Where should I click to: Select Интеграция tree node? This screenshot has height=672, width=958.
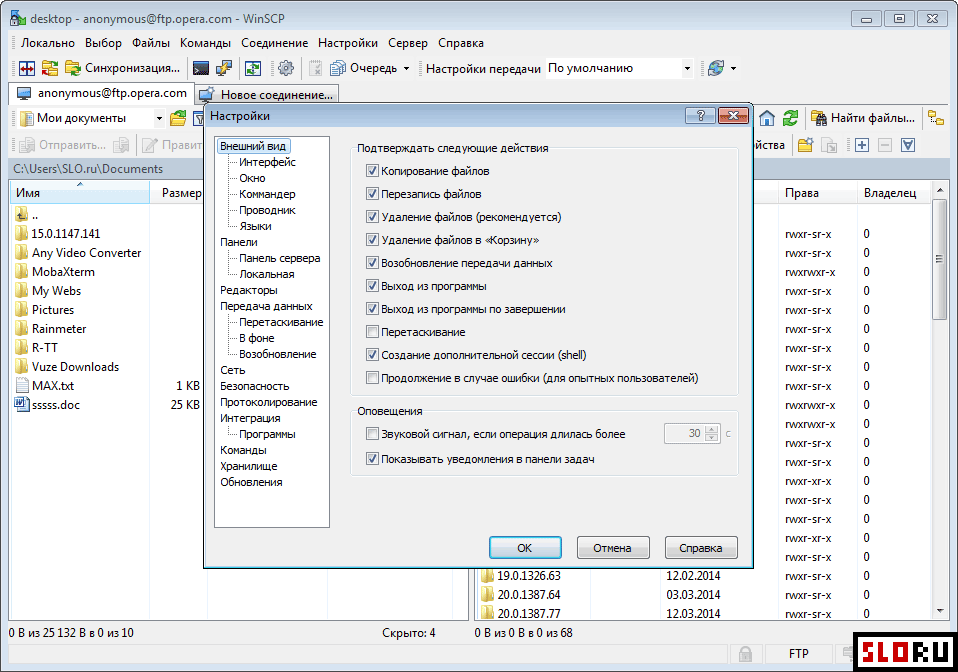[x=250, y=418]
